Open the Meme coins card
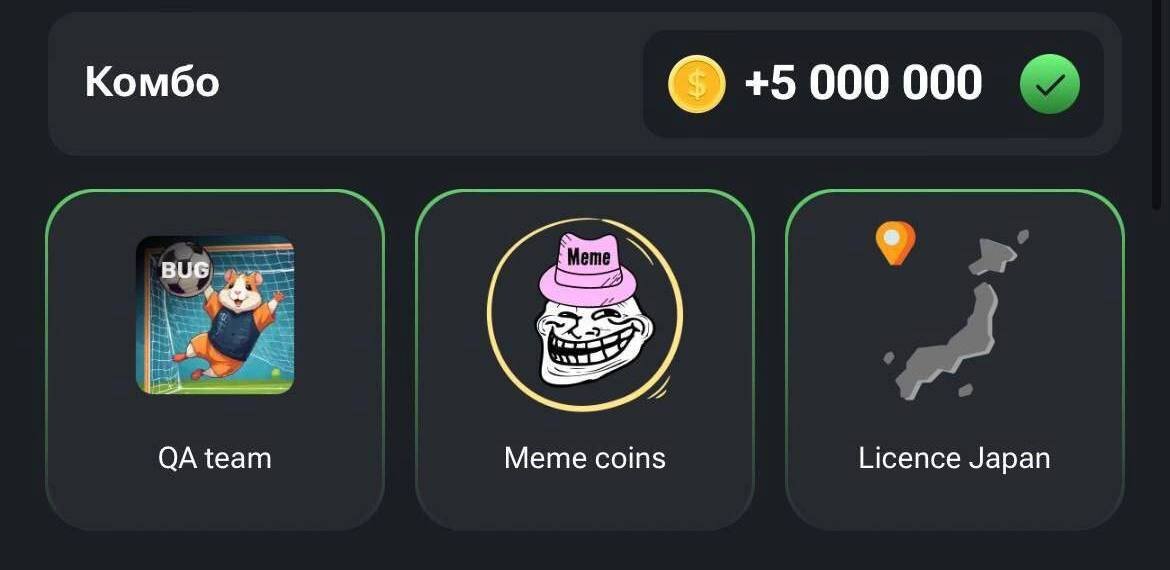The width and height of the screenshot is (1170, 570). click(x=585, y=360)
